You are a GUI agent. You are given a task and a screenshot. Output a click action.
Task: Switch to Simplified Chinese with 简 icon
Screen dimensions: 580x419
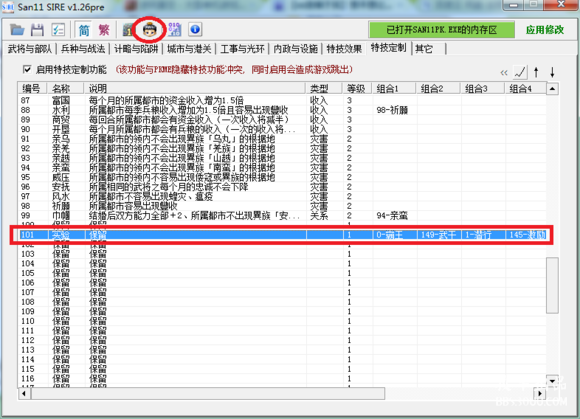[x=84, y=30]
